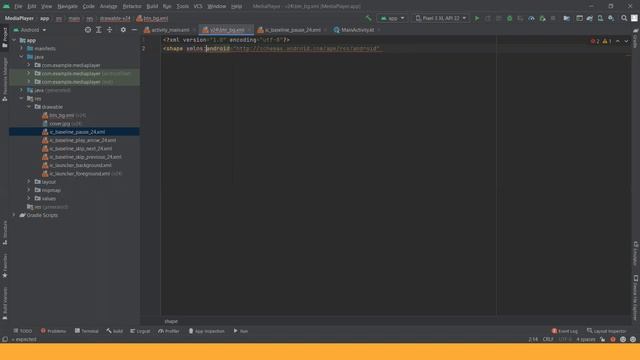Open Emulator tool window on right edge
This screenshot has height=360, width=640.
[636, 253]
